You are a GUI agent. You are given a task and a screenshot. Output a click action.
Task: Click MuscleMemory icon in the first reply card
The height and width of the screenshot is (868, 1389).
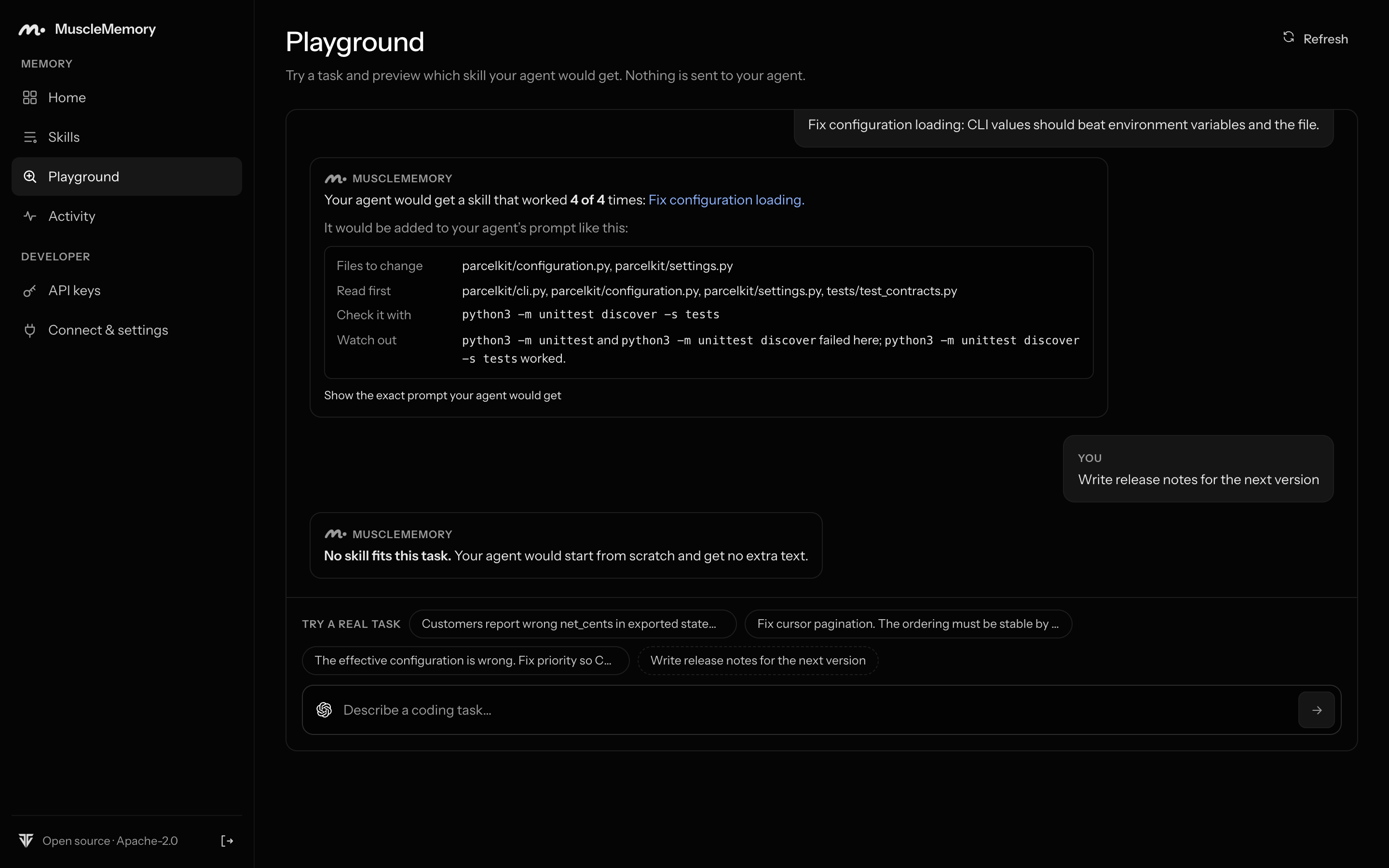336,179
